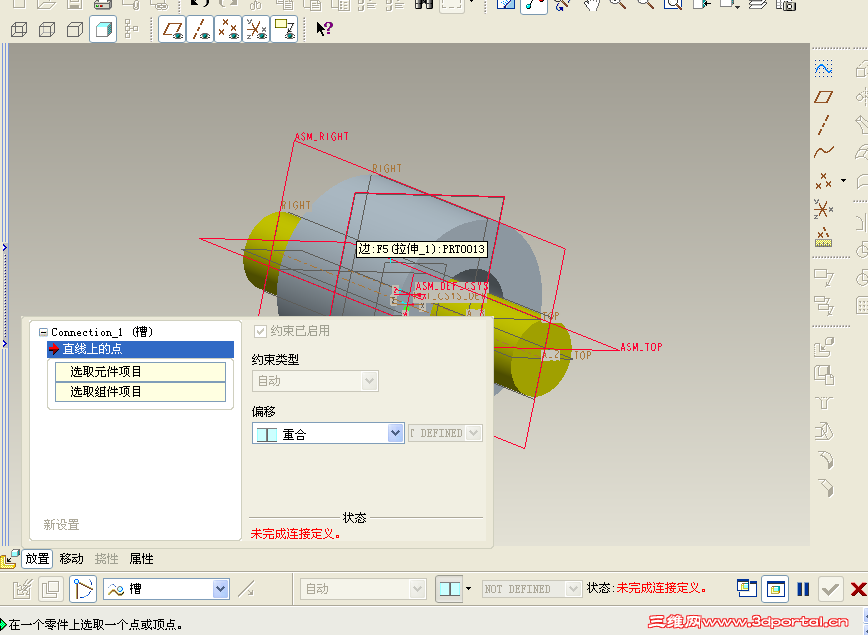Open the '放置' tab

38,559
